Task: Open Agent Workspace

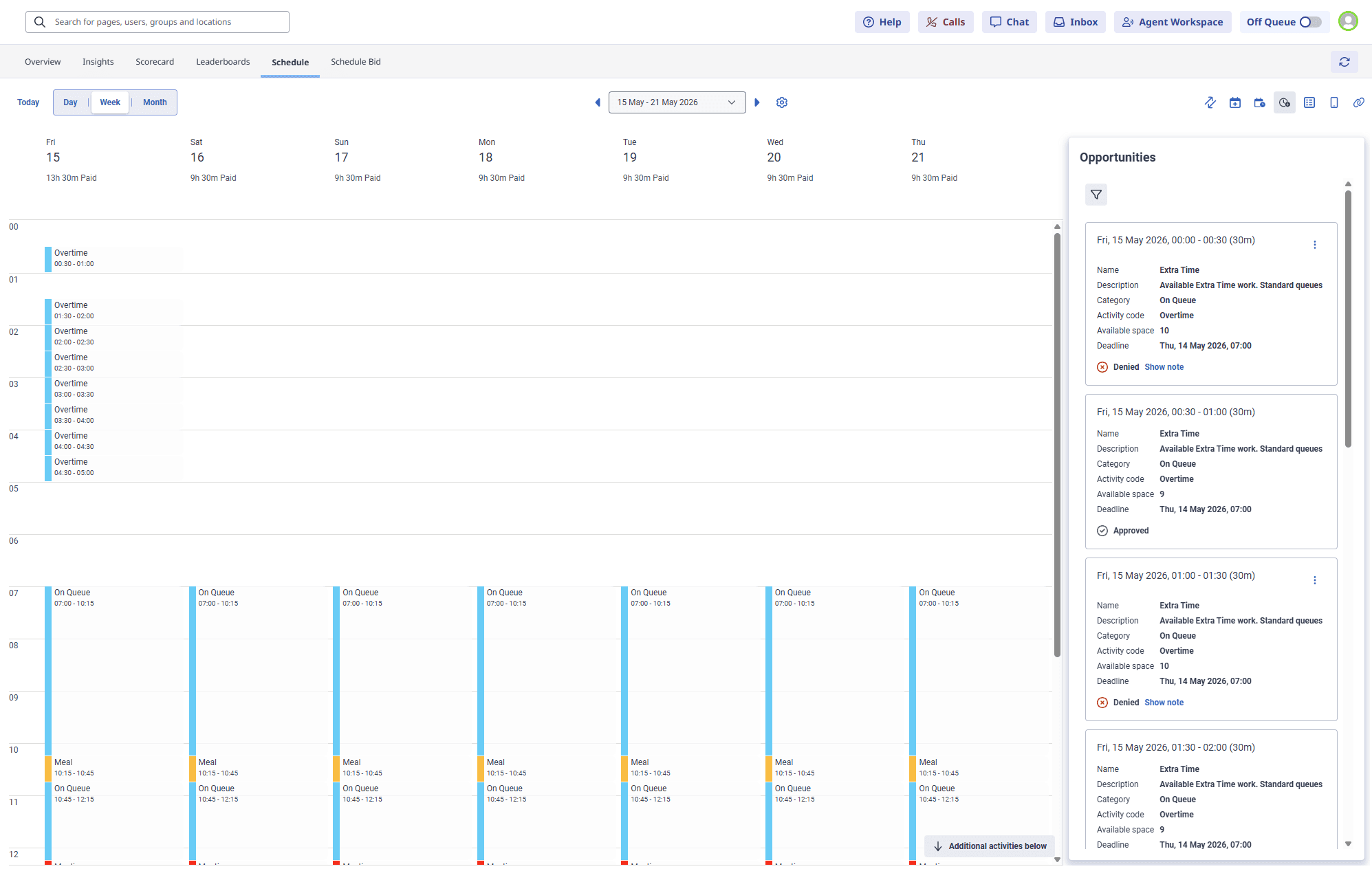Action: tap(1173, 22)
